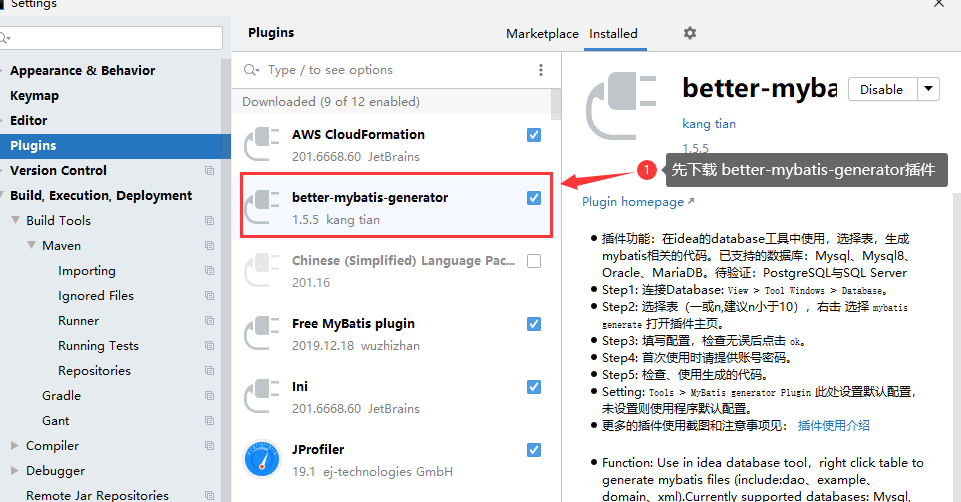Toggle the JProfiler plugin checkbox
The height and width of the screenshot is (502, 961).
[x=534, y=450]
